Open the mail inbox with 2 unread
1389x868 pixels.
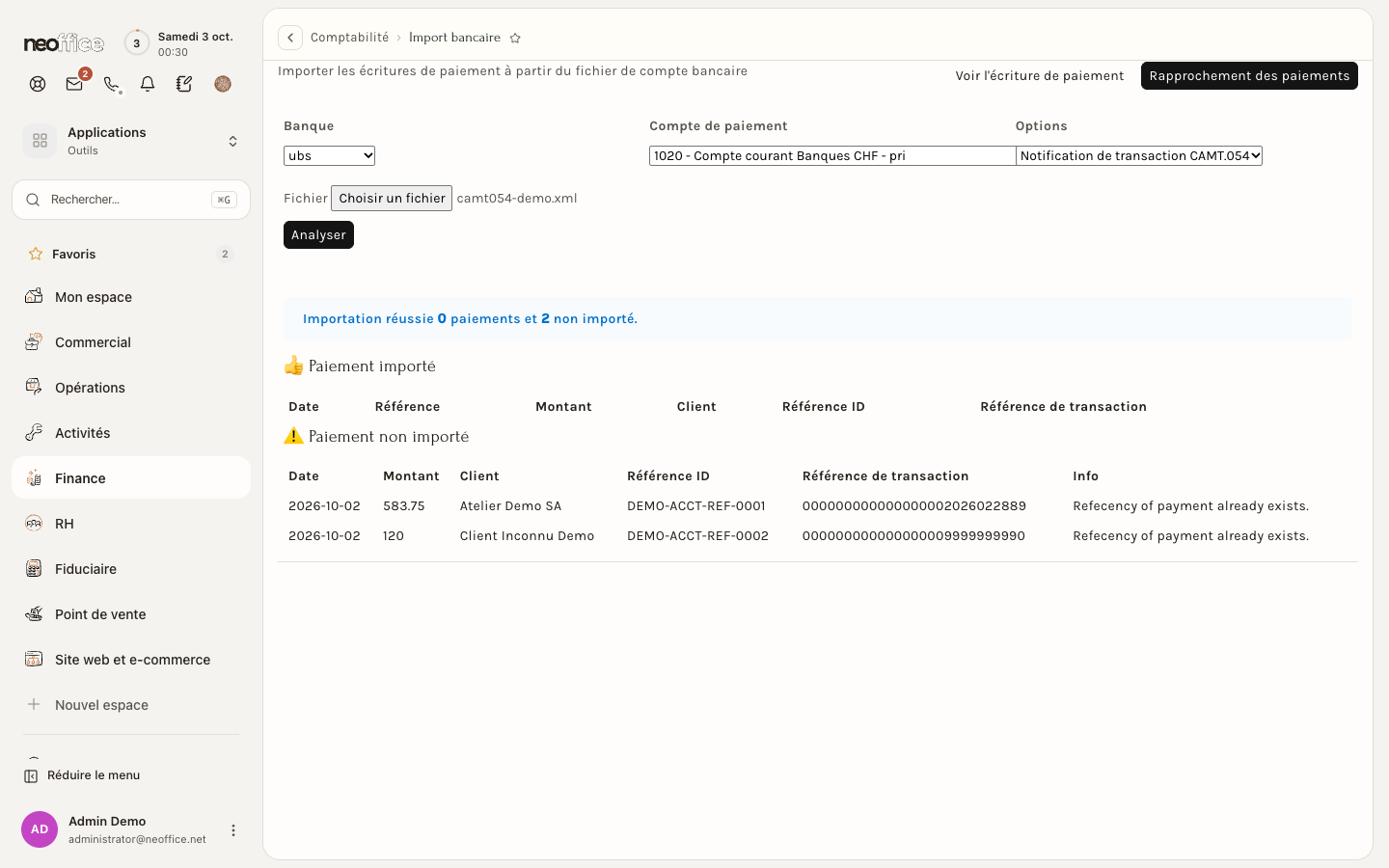(x=74, y=84)
